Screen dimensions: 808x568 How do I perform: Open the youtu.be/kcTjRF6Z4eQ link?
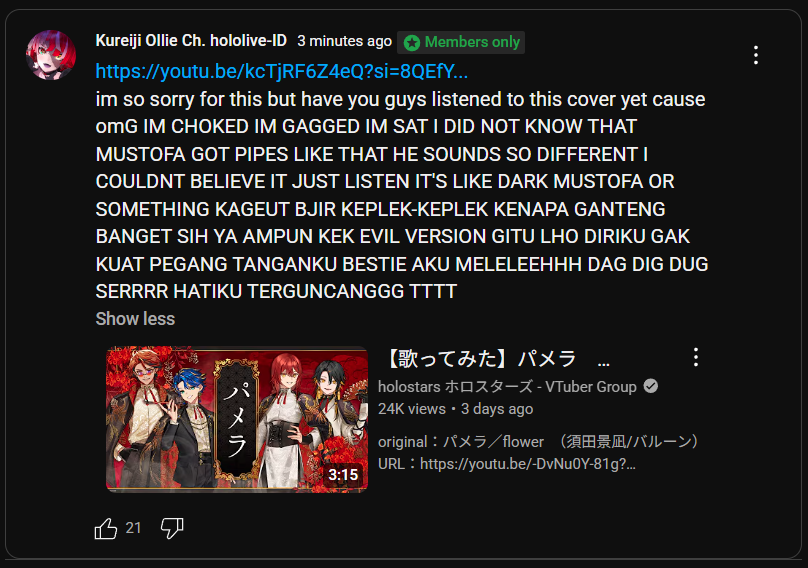[x=281, y=71]
